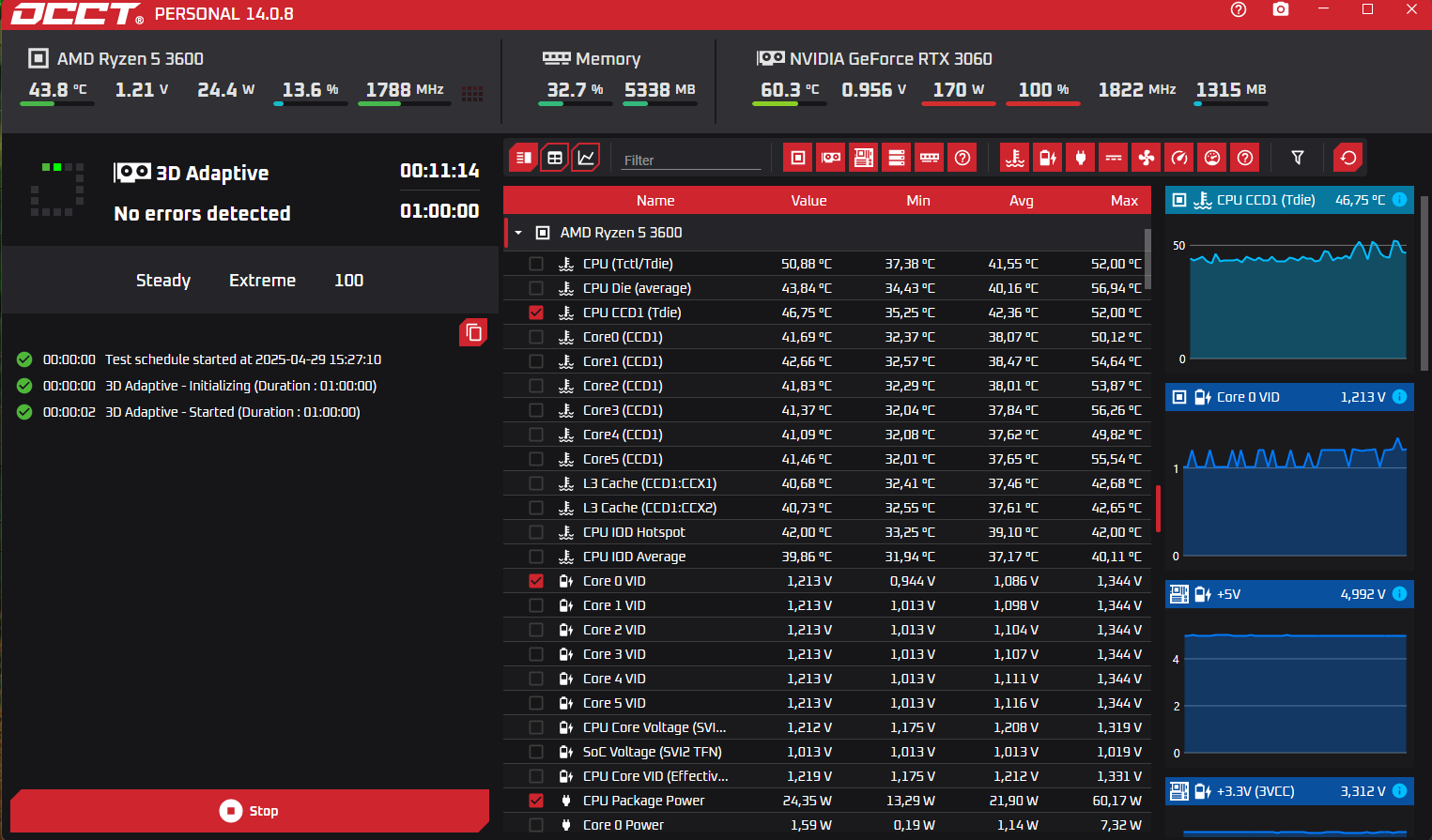This screenshot has width=1432, height=840.
Task: Uncheck the Core 0 VID checkbox
Action: [x=536, y=581]
